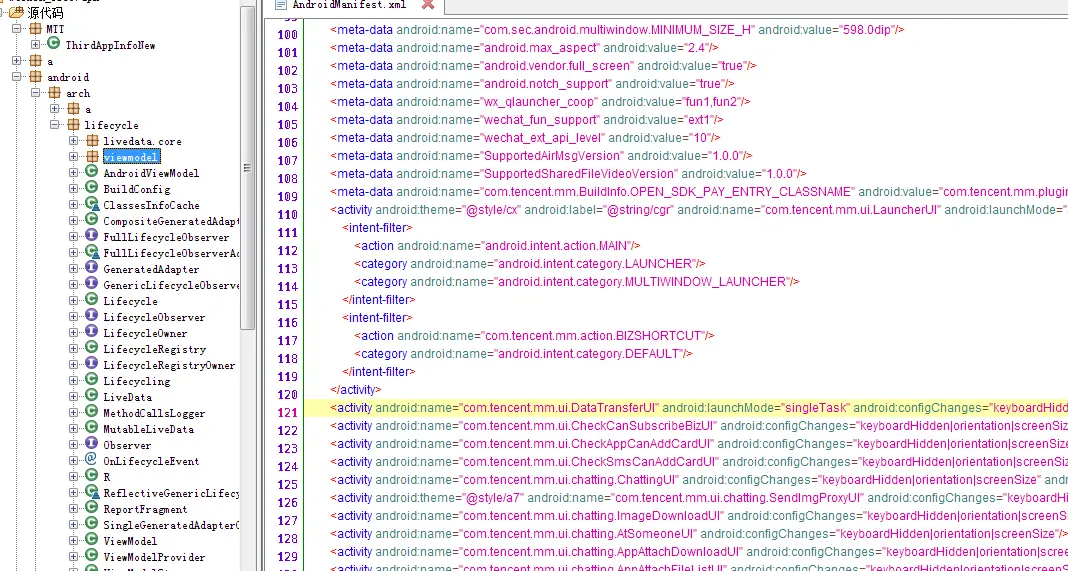Click the LiveData class icon
Viewport: 1068px width, 571px height.
click(91, 397)
